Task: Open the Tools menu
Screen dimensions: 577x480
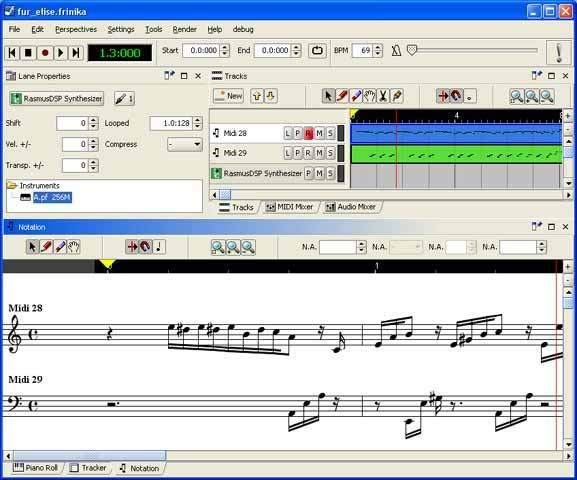Action: (x=153, y=29)
